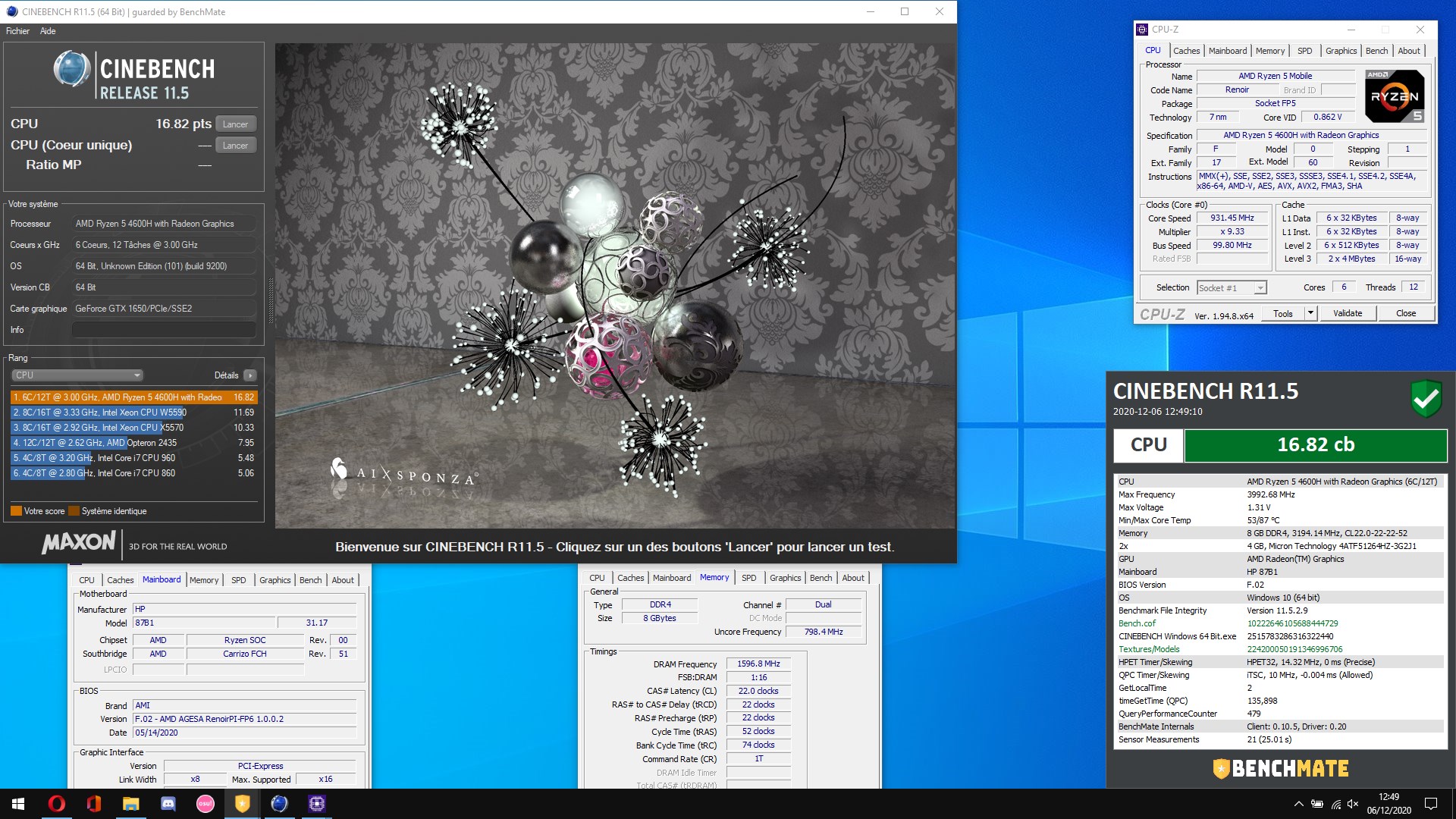
Task: Click the BenchMate green shield checkmark
Action: [1426, 399]
